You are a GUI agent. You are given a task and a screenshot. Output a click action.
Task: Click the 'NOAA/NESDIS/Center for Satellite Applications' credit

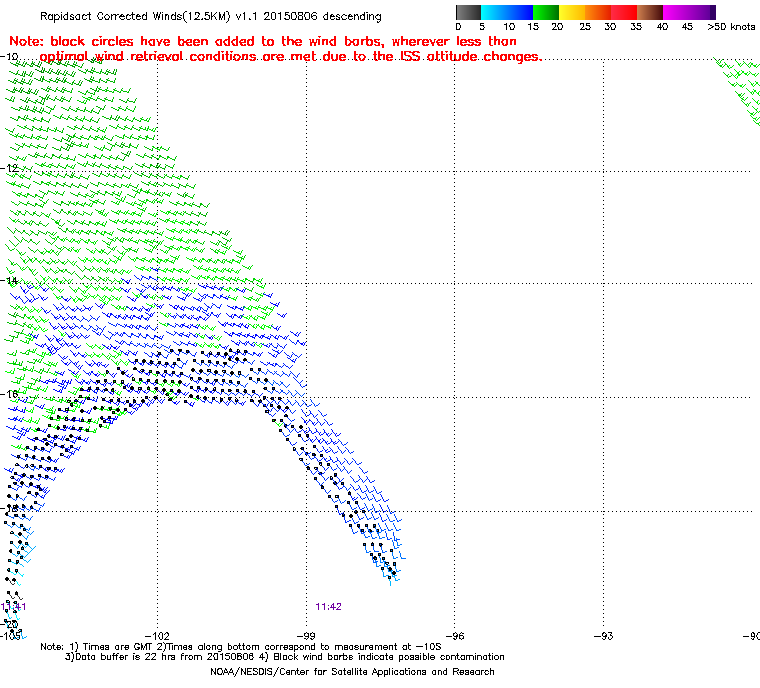tap(352, 672)
